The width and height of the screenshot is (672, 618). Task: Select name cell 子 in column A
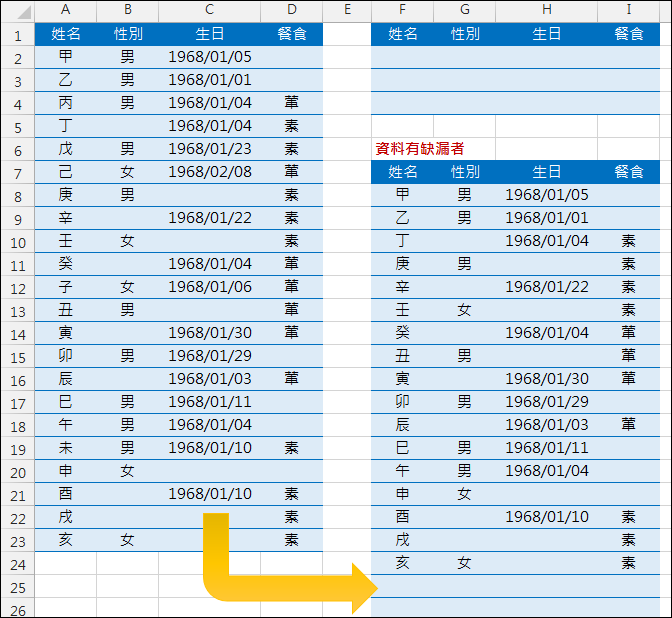(66, 287)
